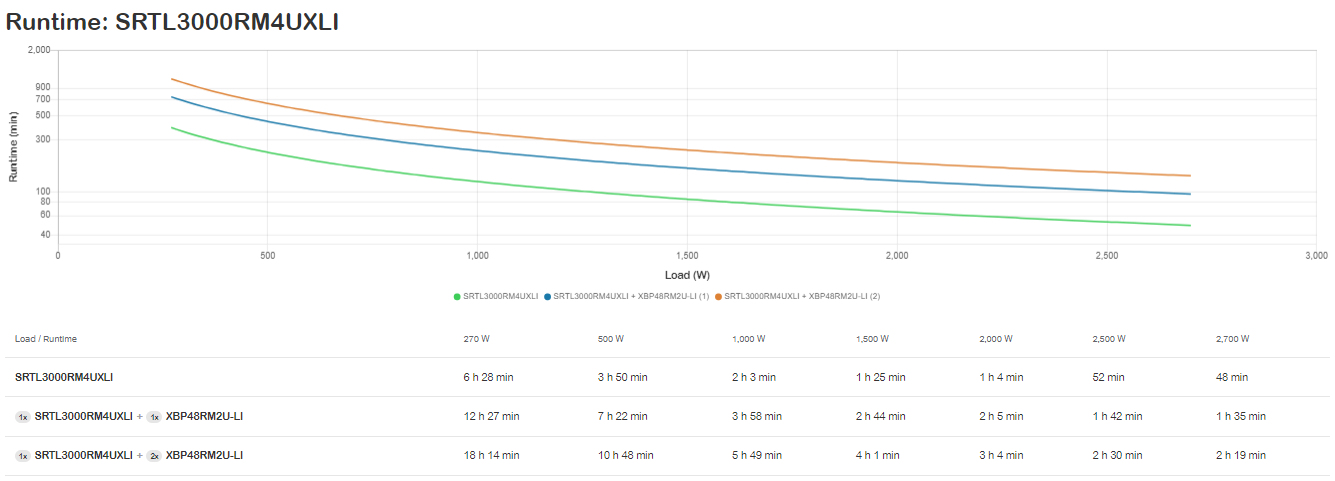Click the Load / Runtime table header
1335x481 pixels.
[46, 339]
